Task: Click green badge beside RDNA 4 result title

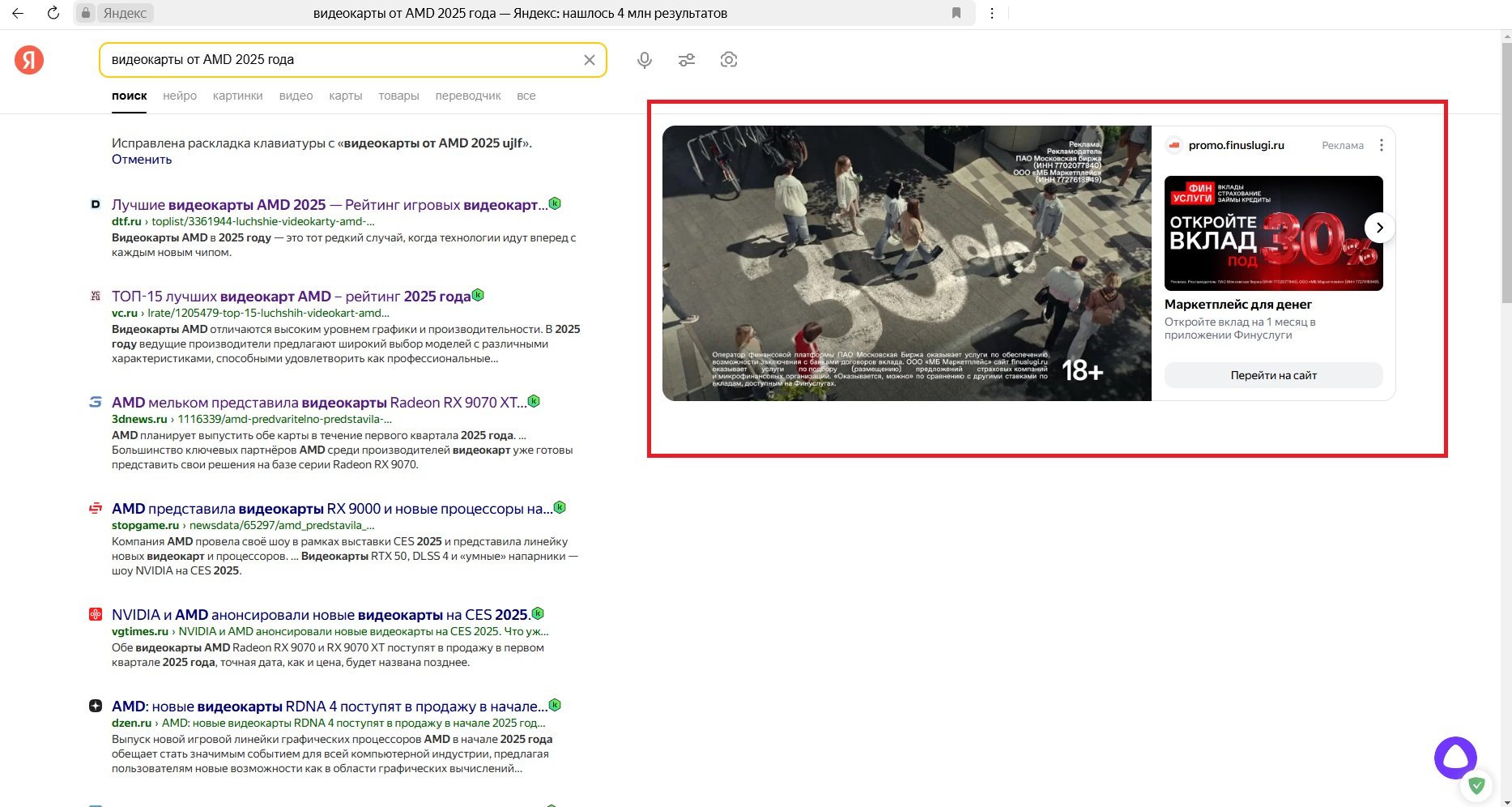Action: click(555, 705)
